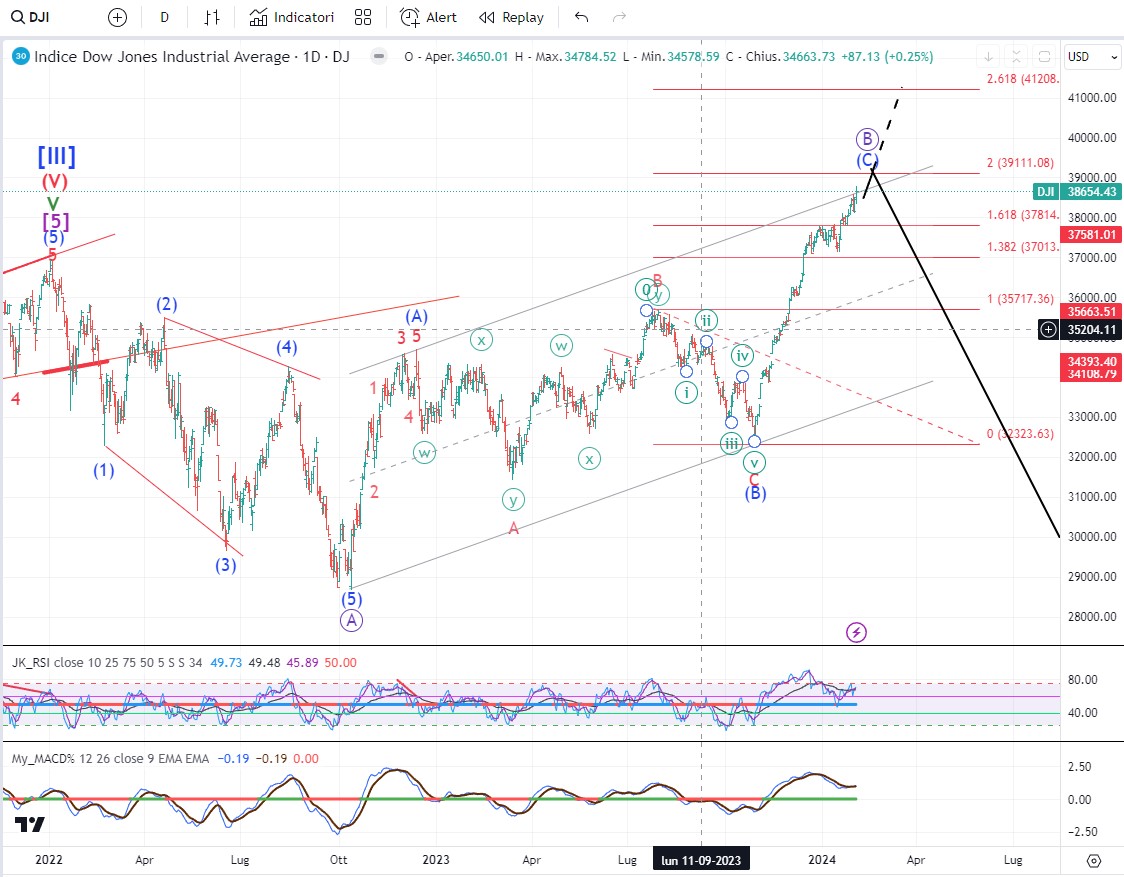Viewport: 1124px width, 877px height.
Task: Select the Fibonacci label 1 (35717.36)
Action: (1020, 299)
